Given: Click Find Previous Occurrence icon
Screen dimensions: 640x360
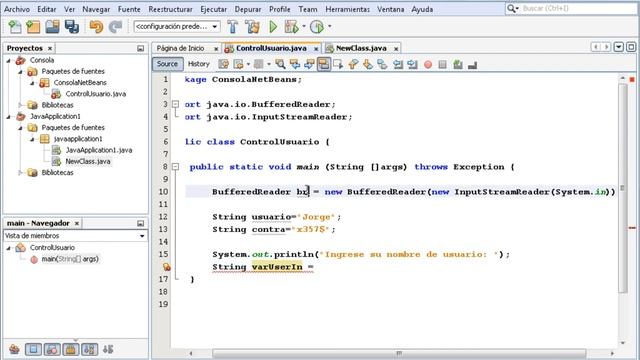Looking at the screenshot, I should point(295,64).
